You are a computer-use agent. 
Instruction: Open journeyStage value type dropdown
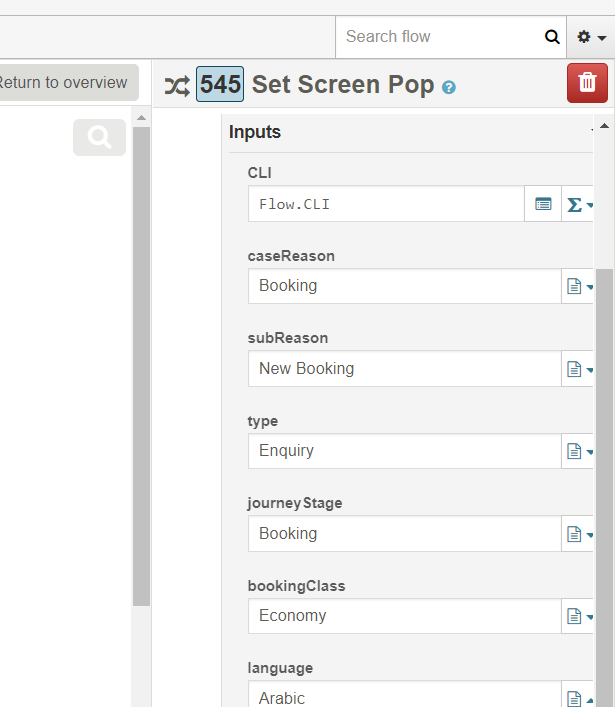579,534
